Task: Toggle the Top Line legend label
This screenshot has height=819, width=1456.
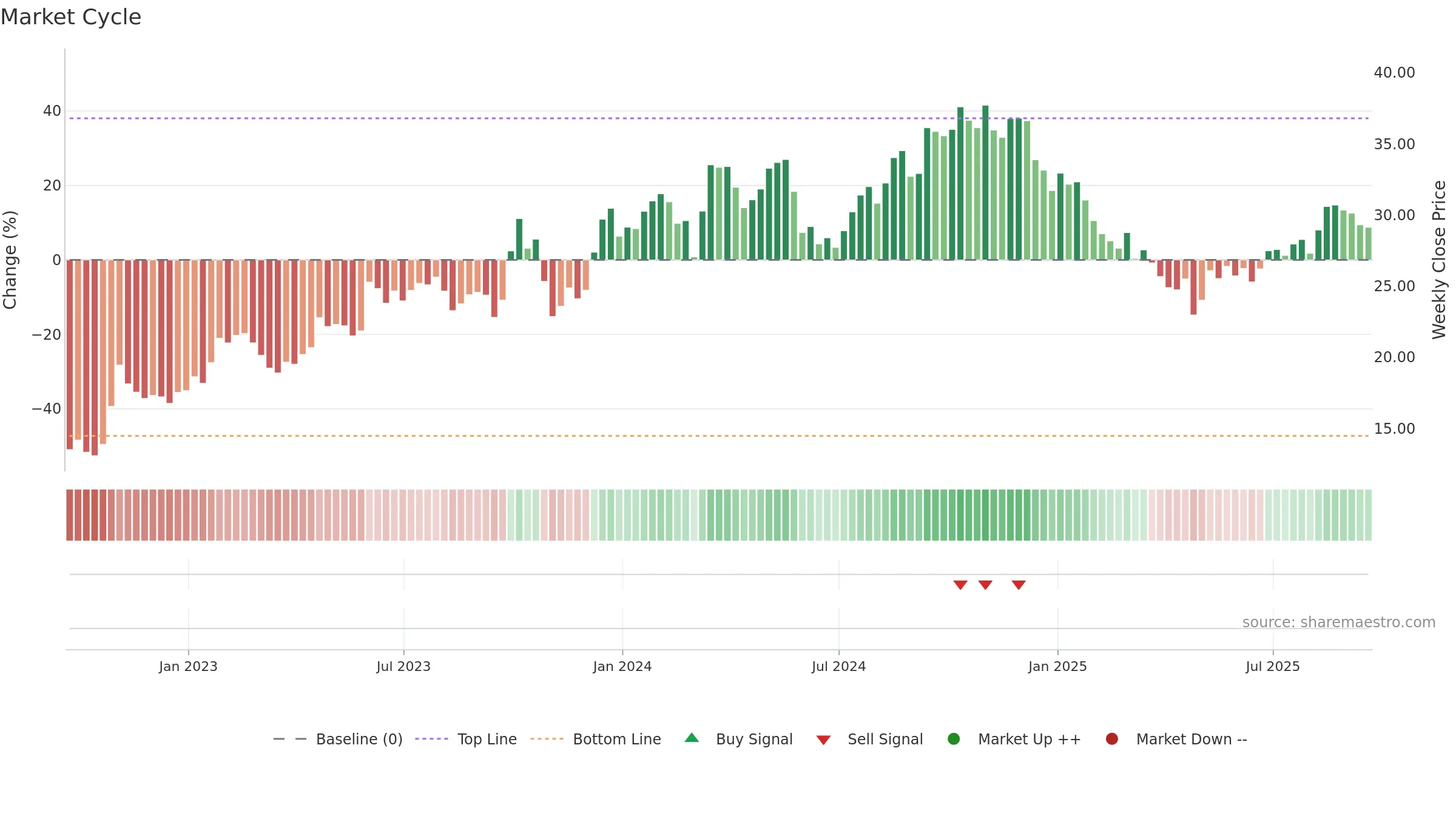Action: coord(487,739)
